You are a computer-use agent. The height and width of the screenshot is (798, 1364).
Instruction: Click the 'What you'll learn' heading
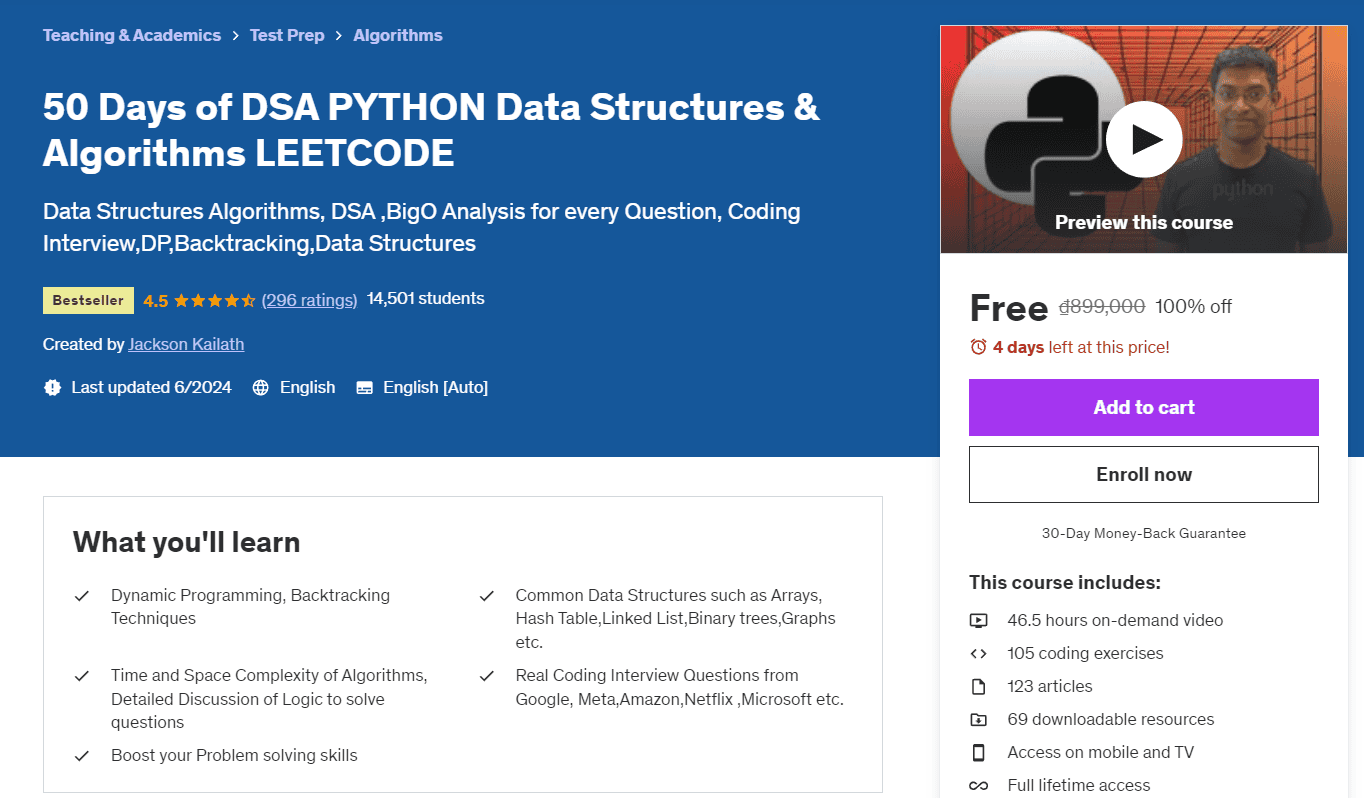(186, 542)
